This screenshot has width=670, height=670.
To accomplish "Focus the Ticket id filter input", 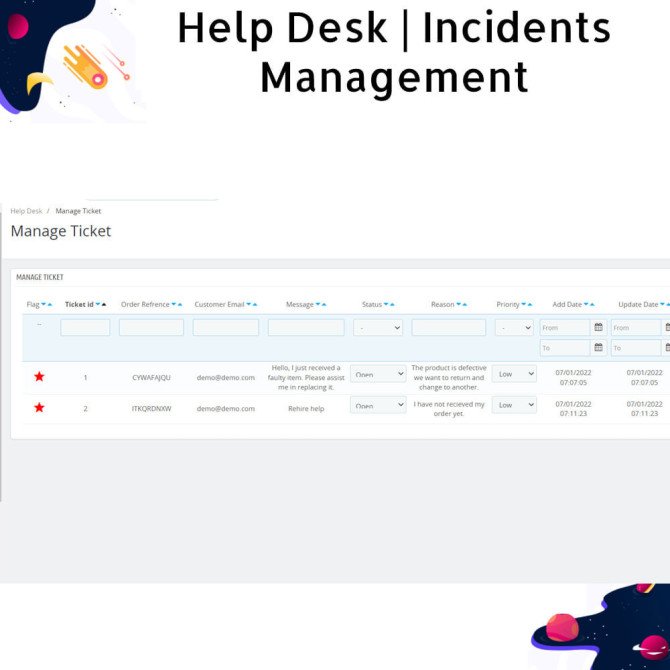I will 85,328.
